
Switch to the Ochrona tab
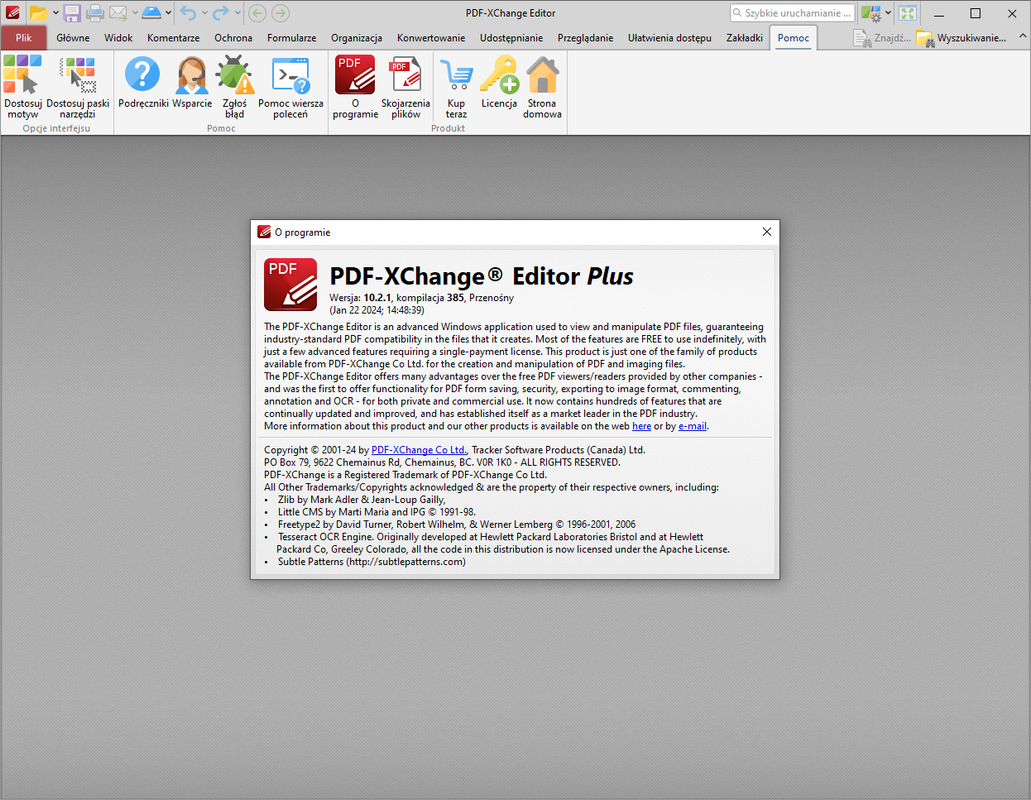tap(233, 38)
